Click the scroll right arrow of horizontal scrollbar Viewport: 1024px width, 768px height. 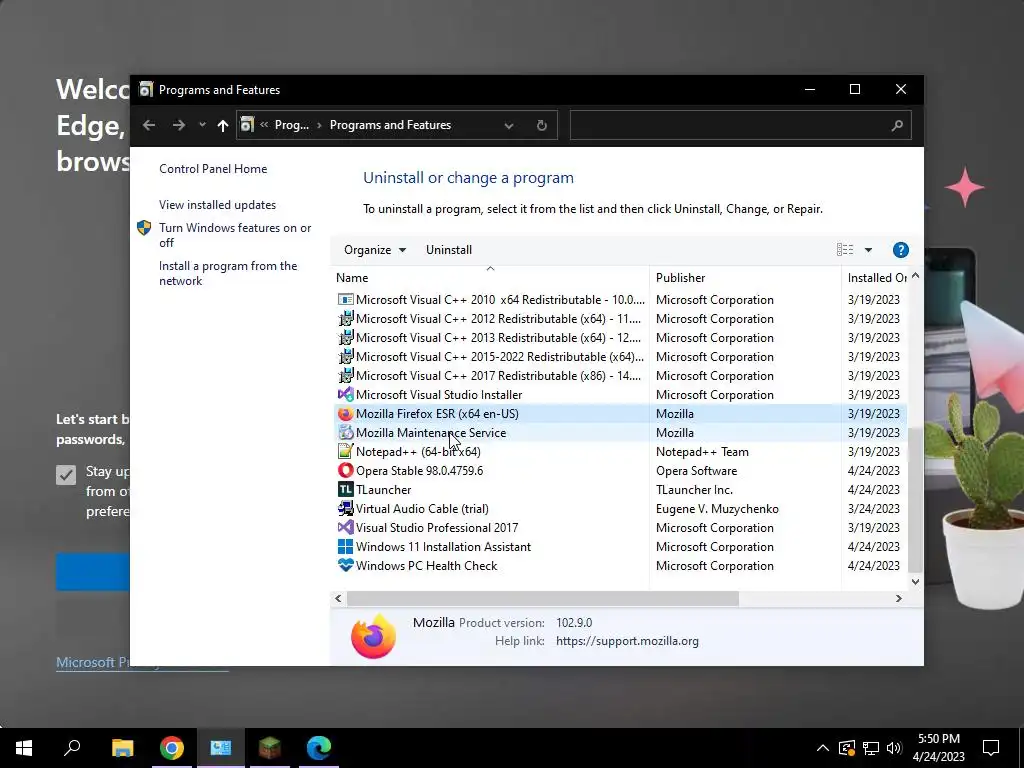[899, 598]
